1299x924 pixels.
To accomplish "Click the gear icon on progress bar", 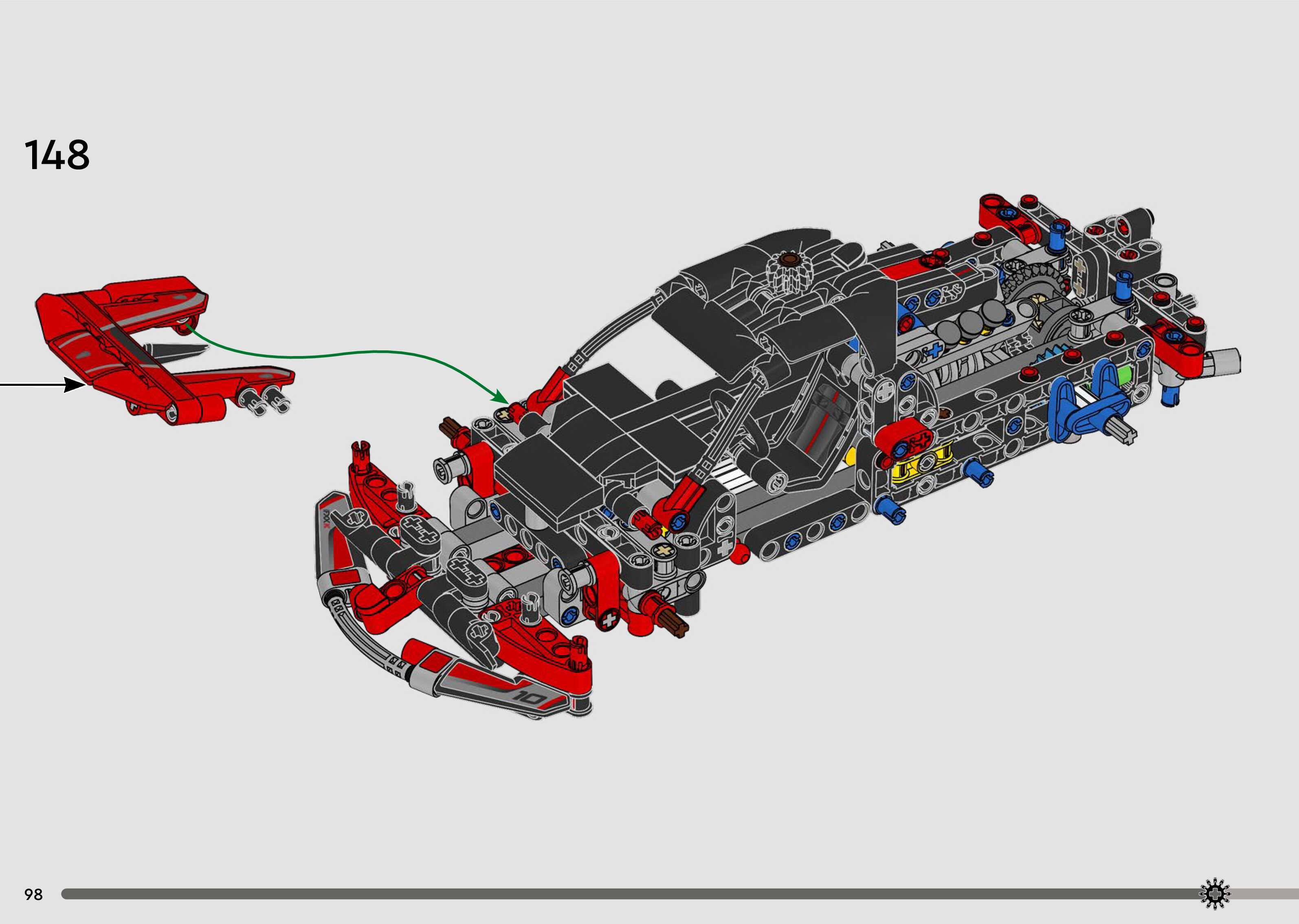I will 1214,894.
